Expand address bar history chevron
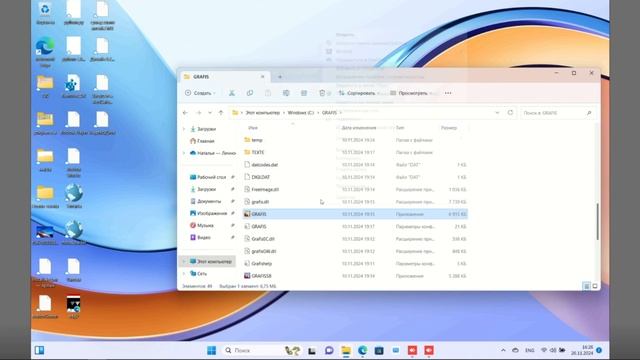Image resolution: width=640 pixels, height=360 pixels. (x=497, y=113)
